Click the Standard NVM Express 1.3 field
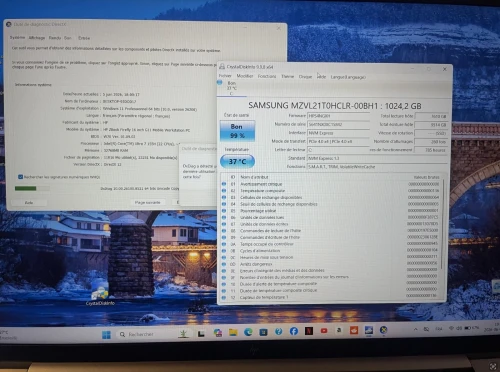 (377, 158)
